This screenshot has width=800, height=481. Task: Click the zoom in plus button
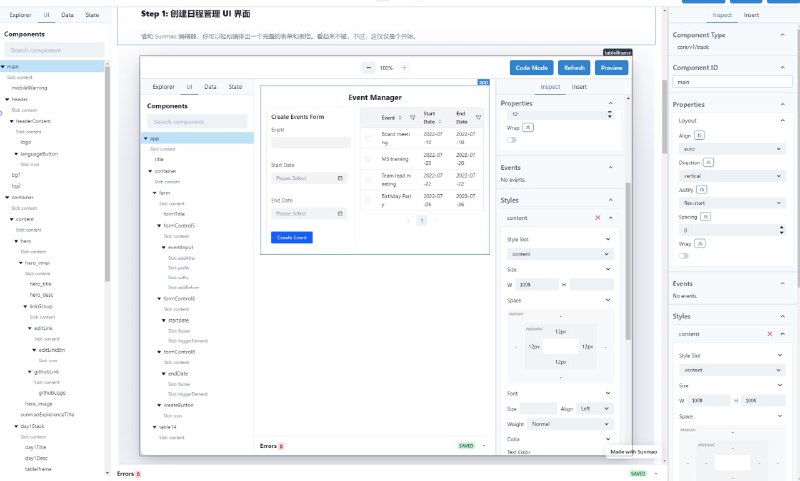coord(404,68)
